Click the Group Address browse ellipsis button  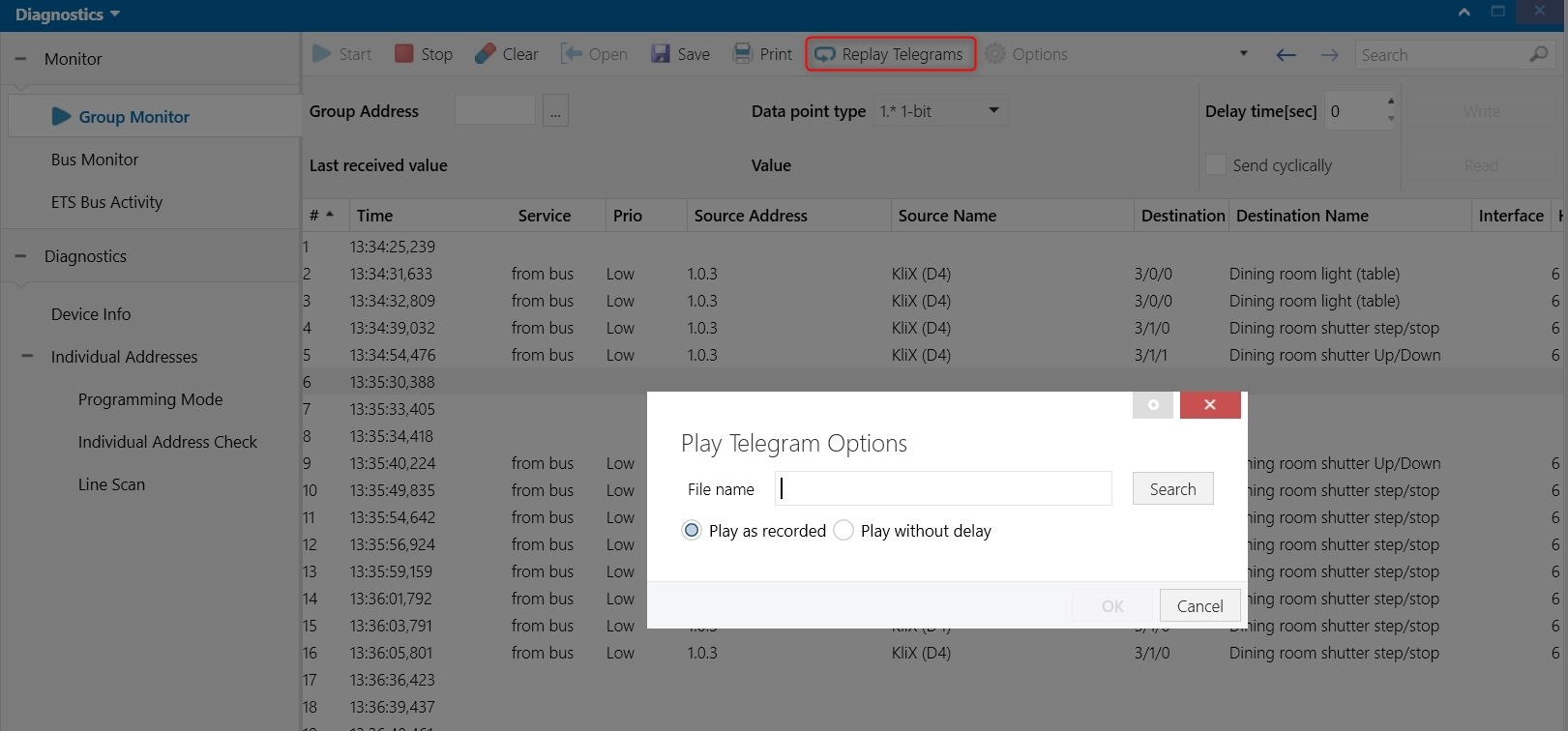point(555,111)
